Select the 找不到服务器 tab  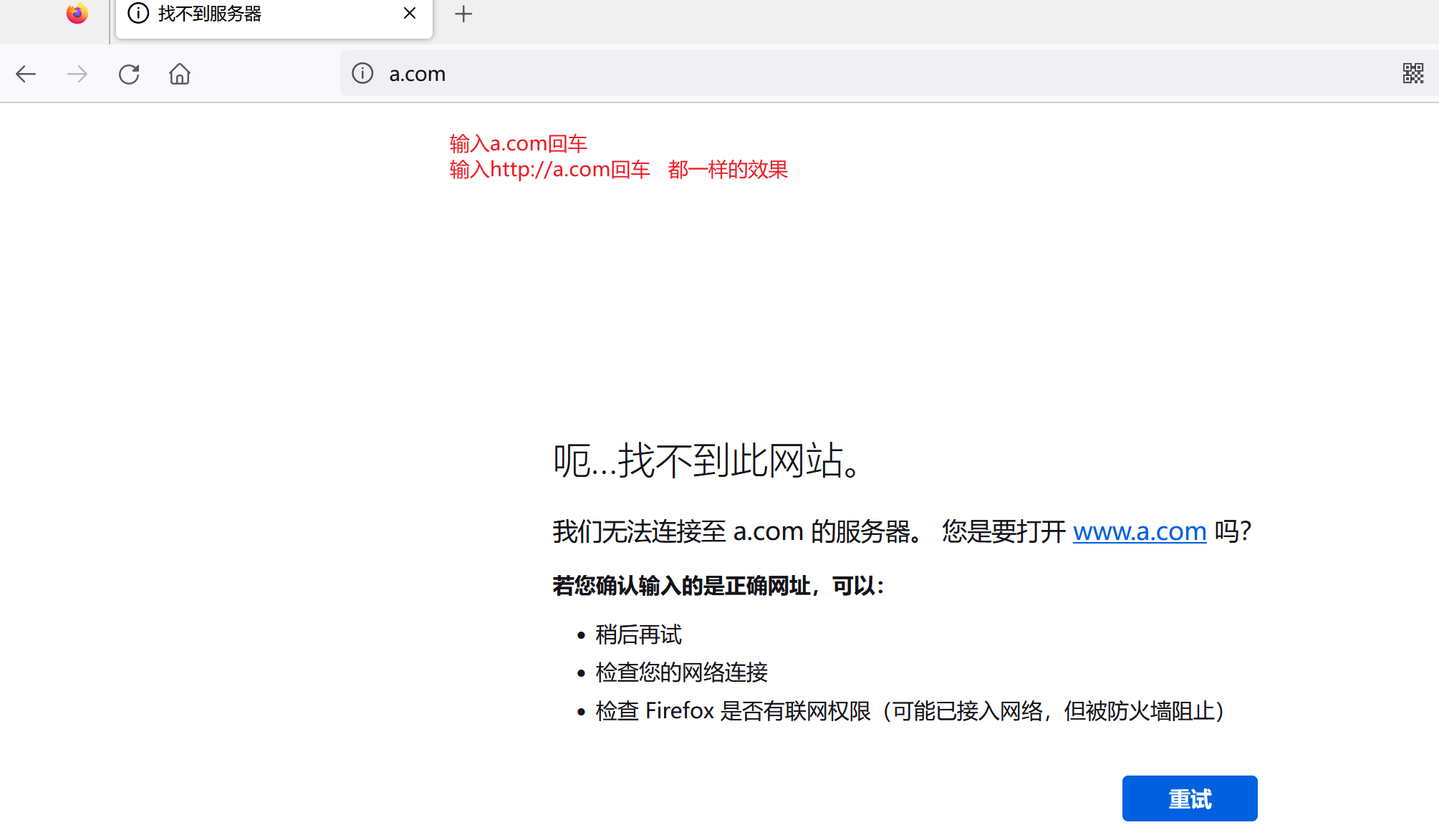272,14
